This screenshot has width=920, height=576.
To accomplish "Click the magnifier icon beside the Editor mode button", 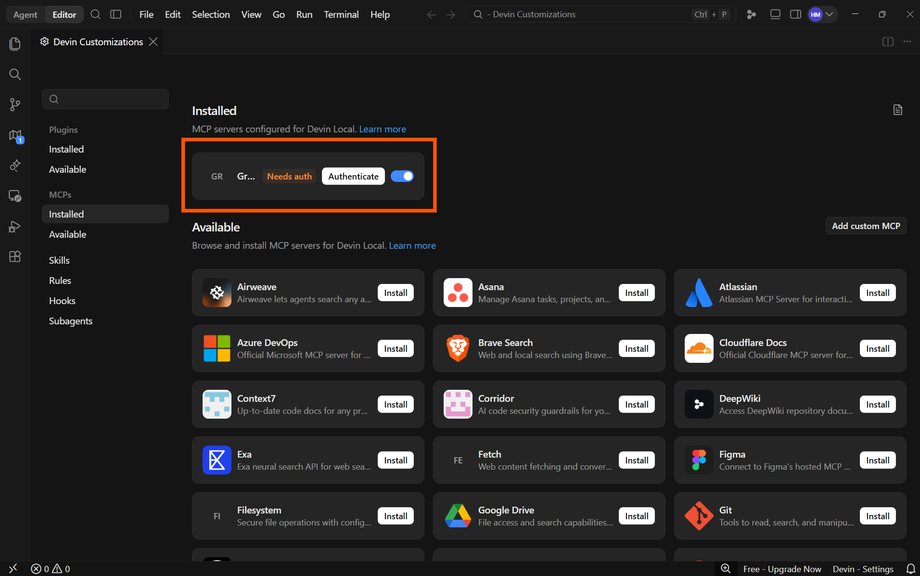I will (x=95, y=14).
